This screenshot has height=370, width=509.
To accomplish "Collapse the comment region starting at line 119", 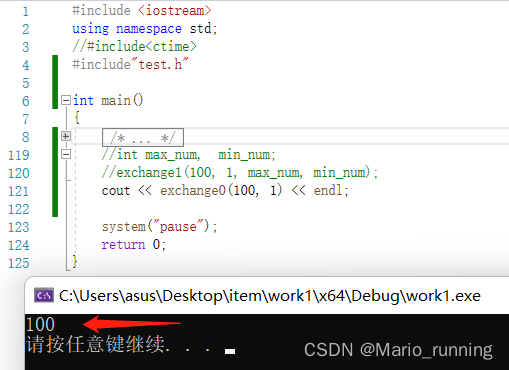I will click(x=66, y=154).
